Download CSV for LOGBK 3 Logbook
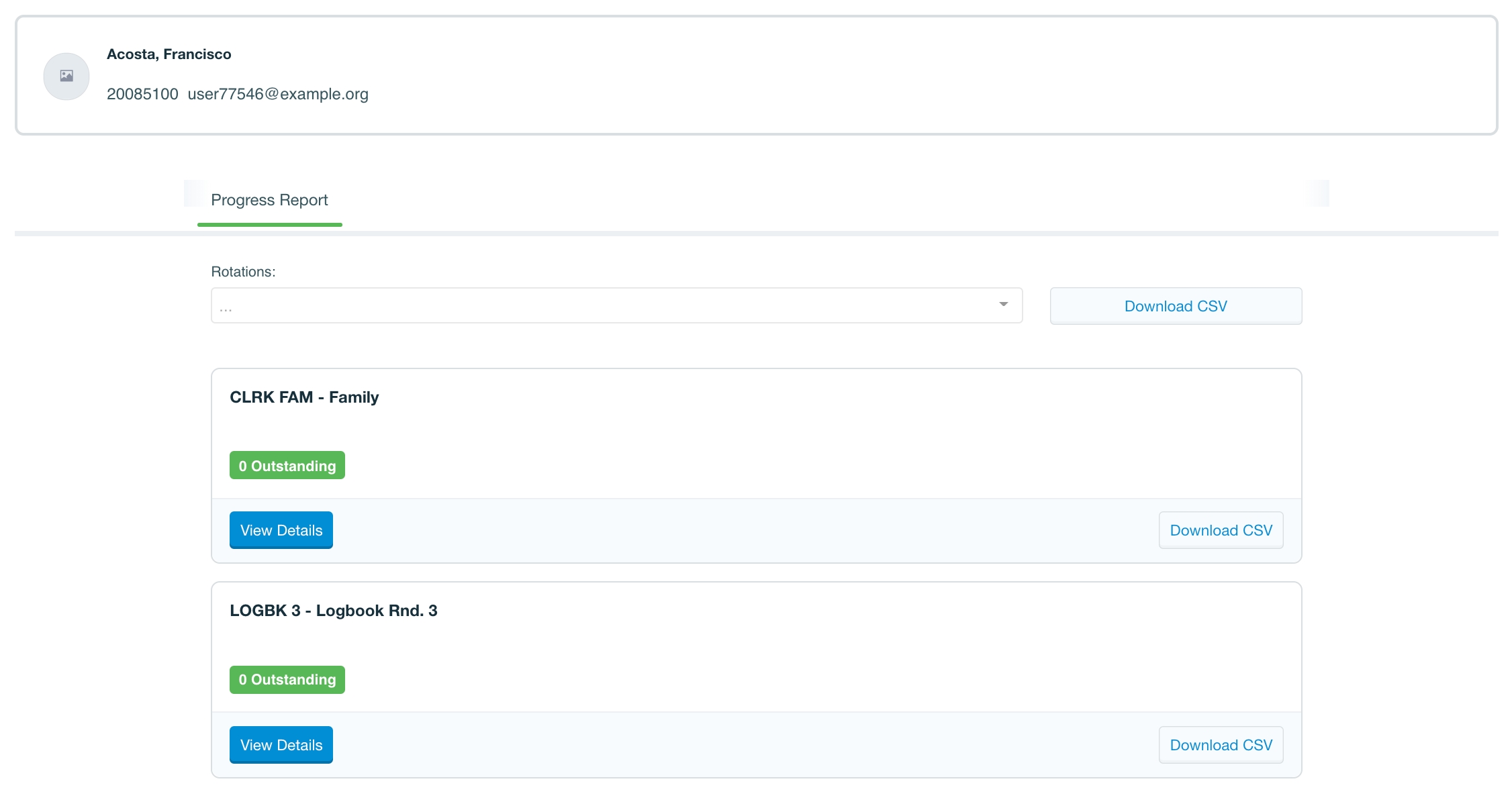This screenshot has width=1512, height=808. (x=1221, y=745)
